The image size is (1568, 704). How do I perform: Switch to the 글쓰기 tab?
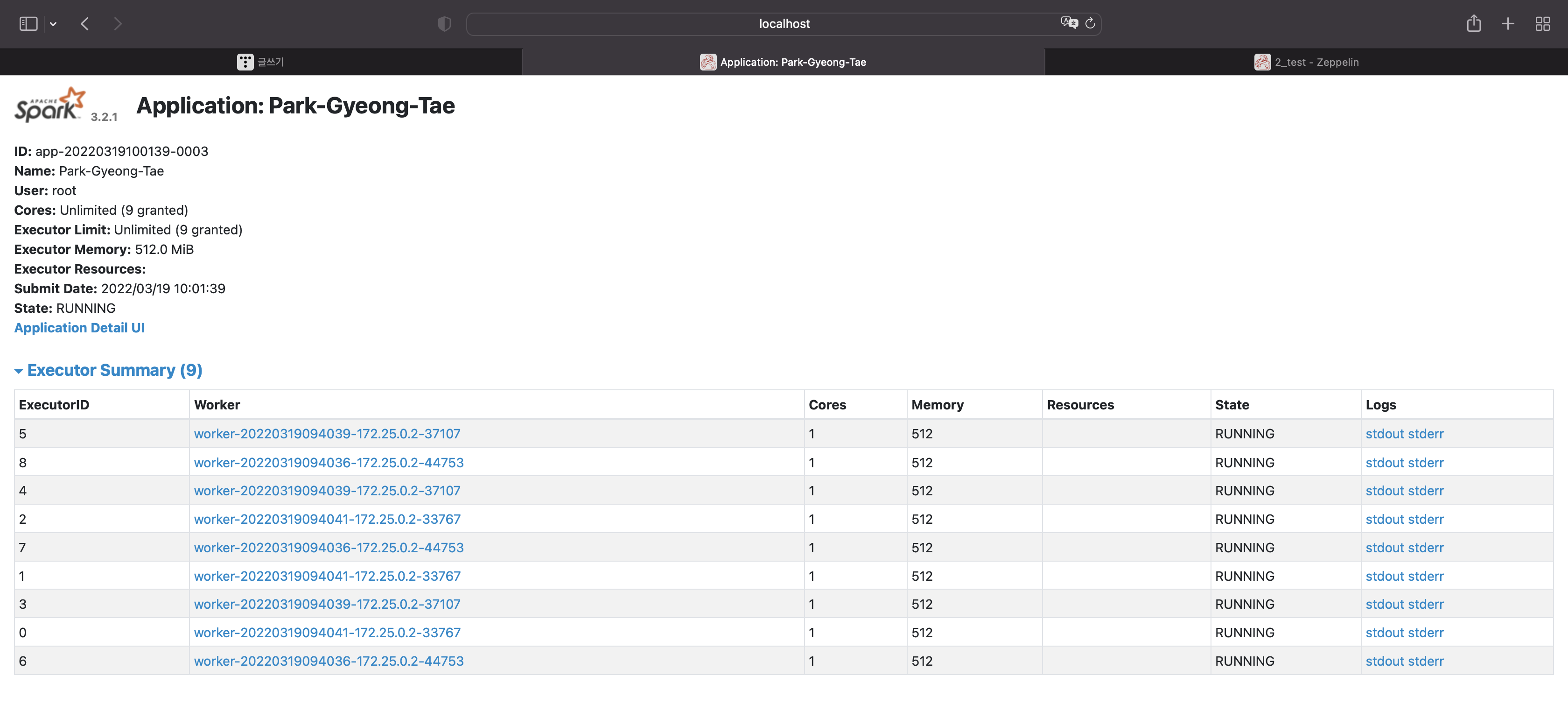point(261,62)
